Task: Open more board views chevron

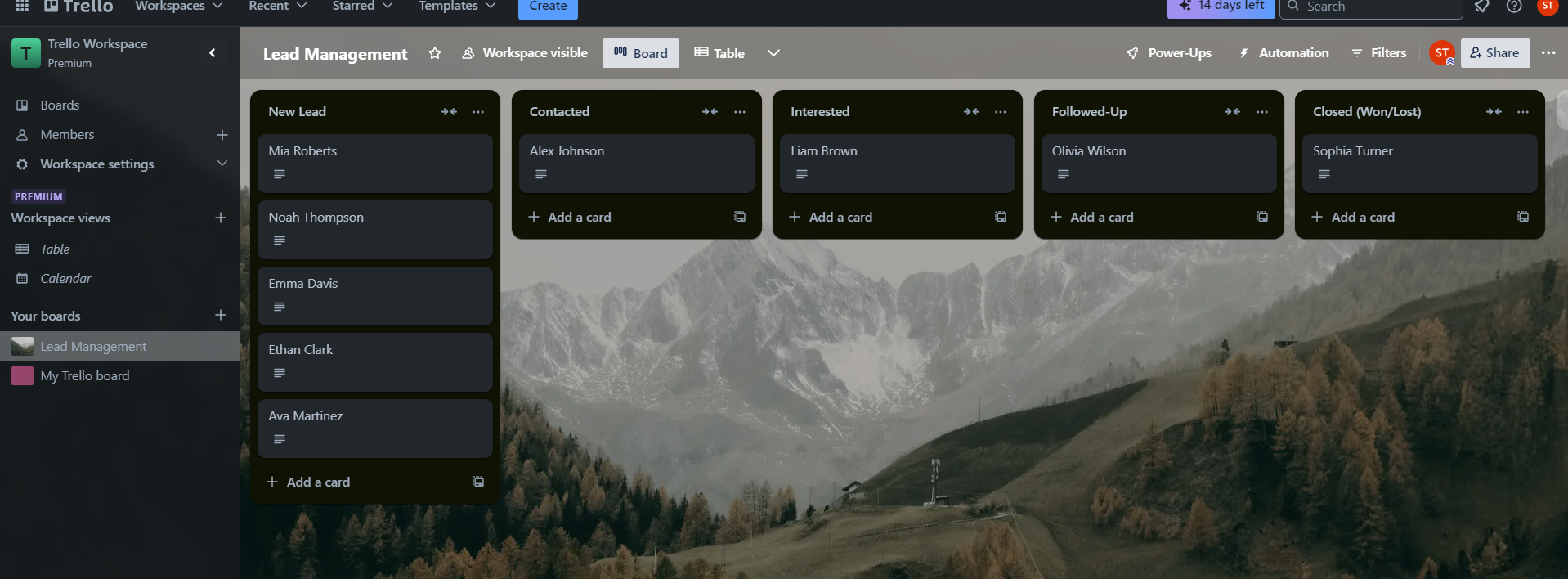Action: [773, 53]
